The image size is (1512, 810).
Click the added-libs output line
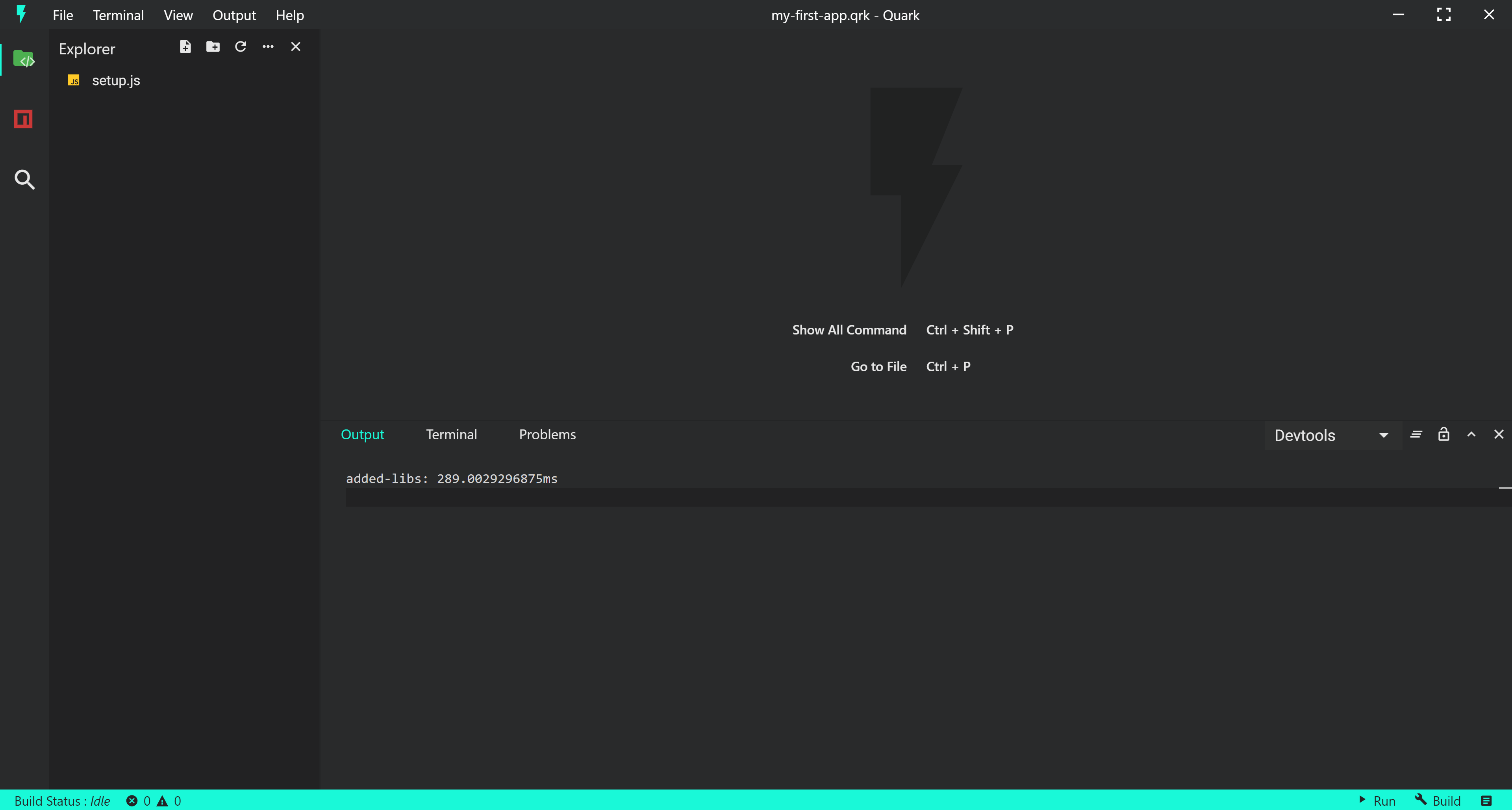click(x=451, y=479)
